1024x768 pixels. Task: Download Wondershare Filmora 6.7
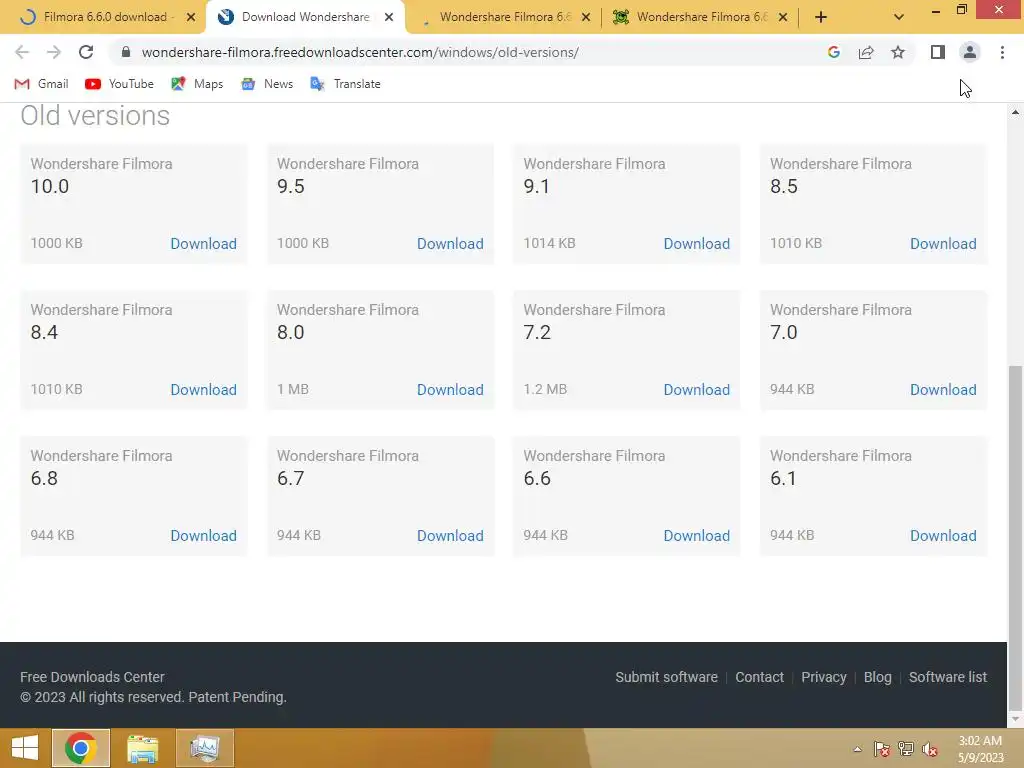pos(450,536)
